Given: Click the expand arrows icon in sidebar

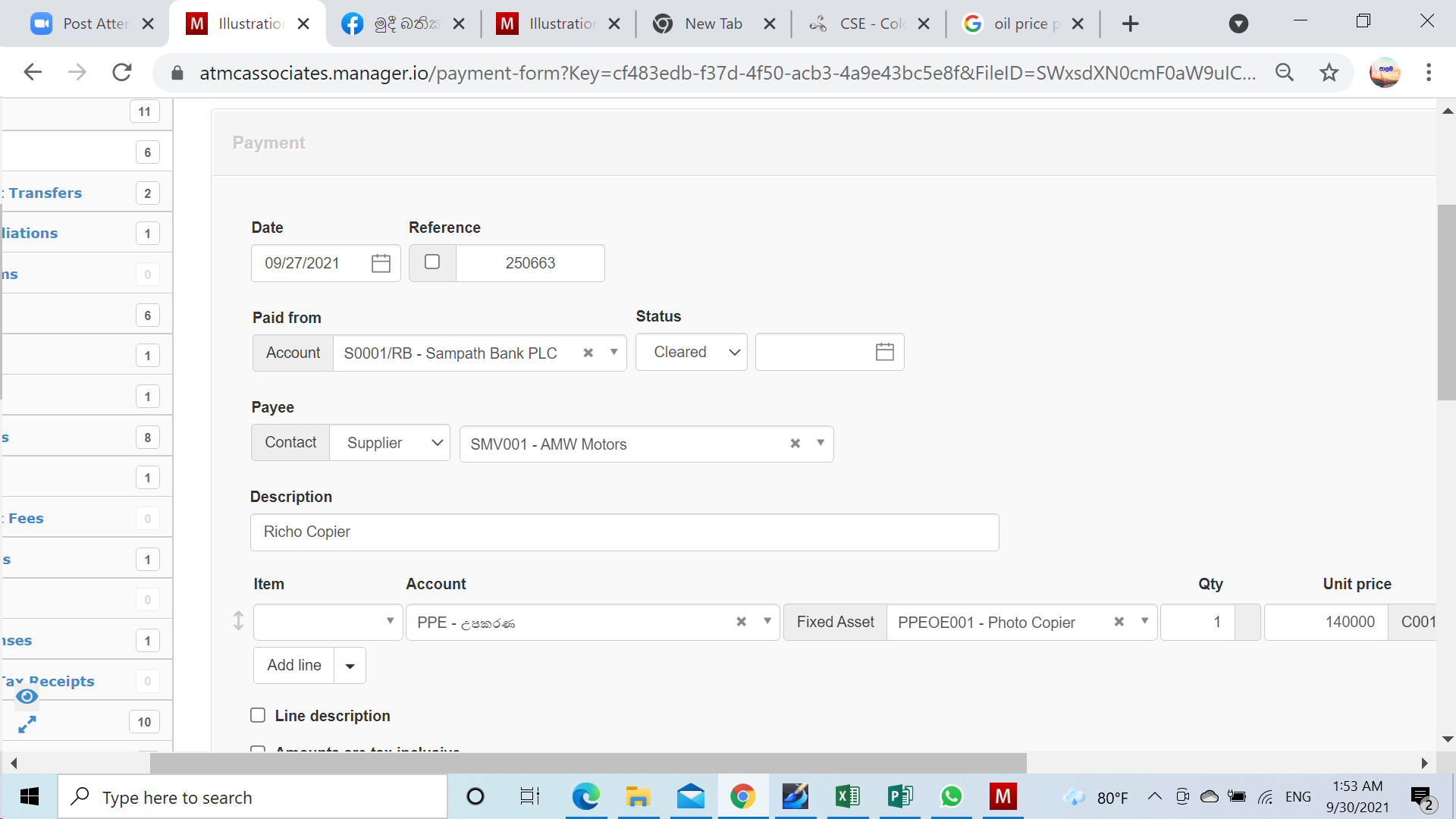Looking at the screenshot, I should coord(27,725).
